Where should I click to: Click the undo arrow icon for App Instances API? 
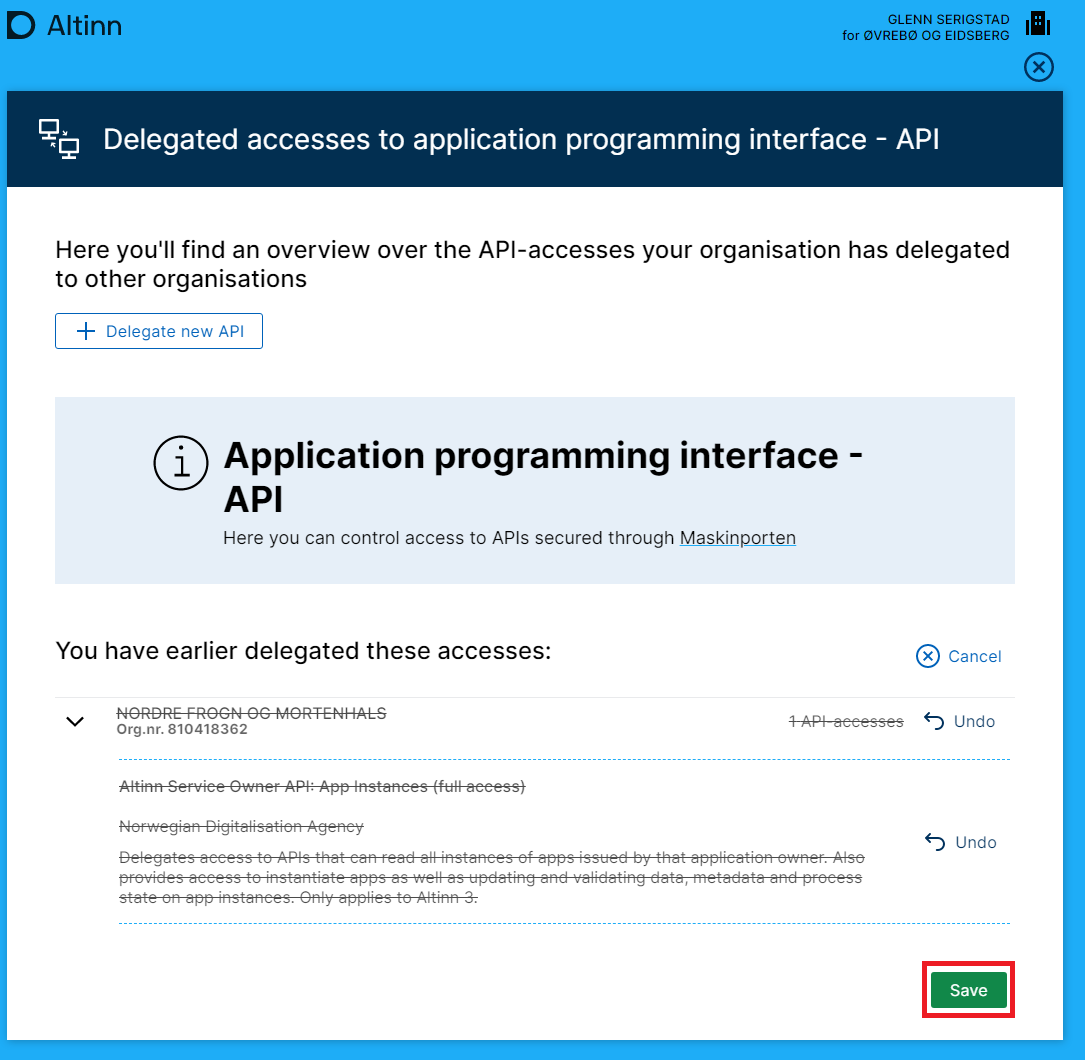click(x=935, y=842)
